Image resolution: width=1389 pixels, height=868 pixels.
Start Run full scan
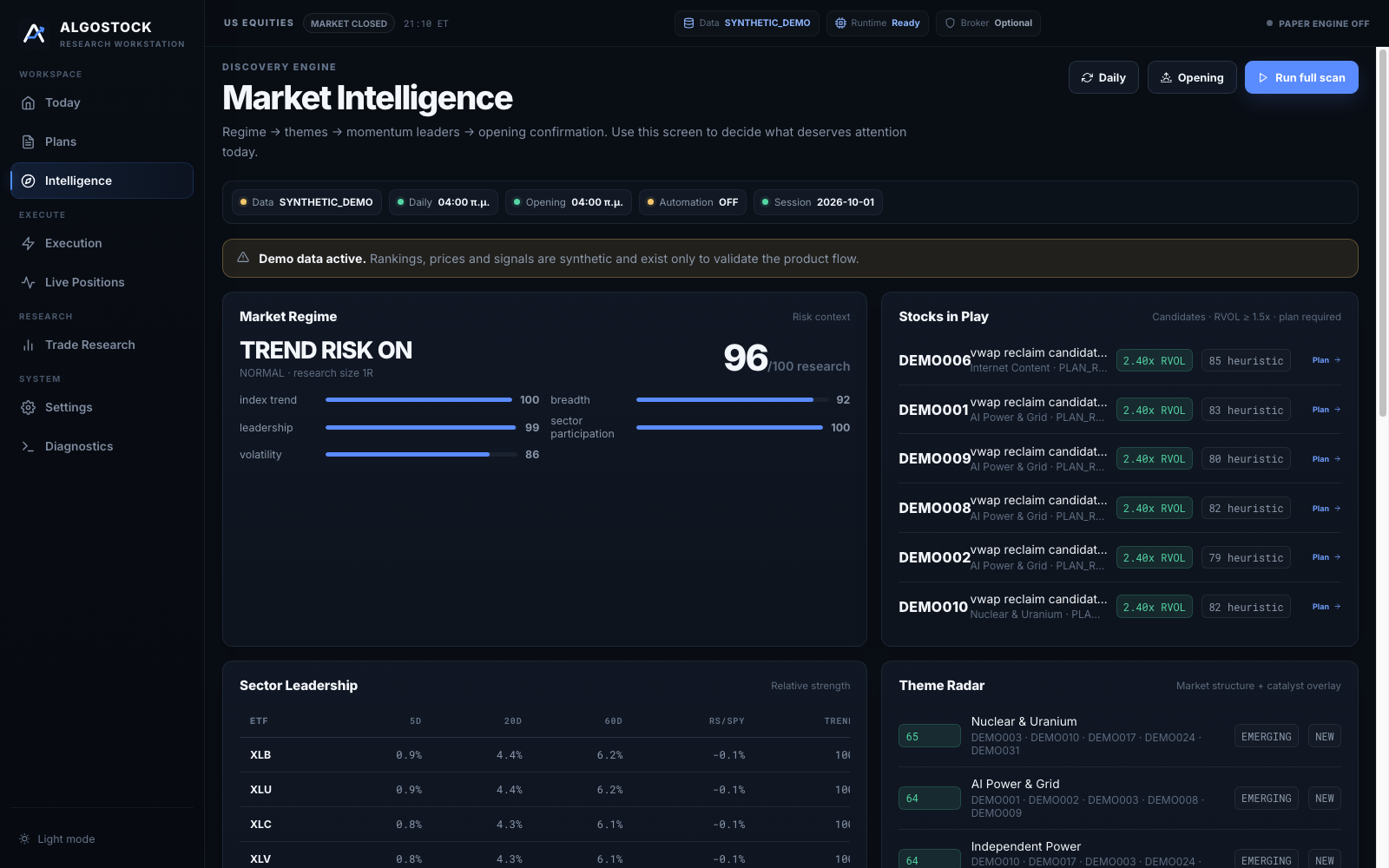pos(1301,77)
